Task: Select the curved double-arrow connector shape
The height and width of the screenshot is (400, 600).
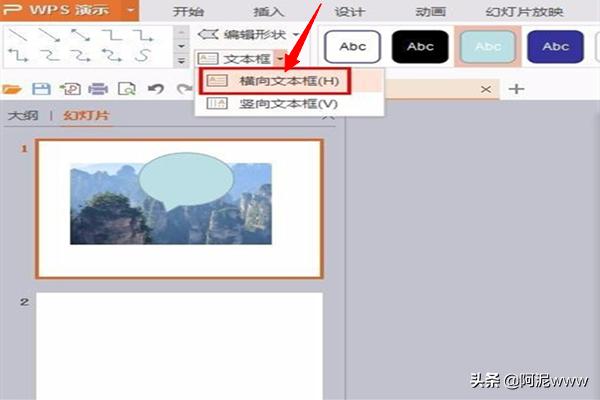Action: [x=111, y=56]
